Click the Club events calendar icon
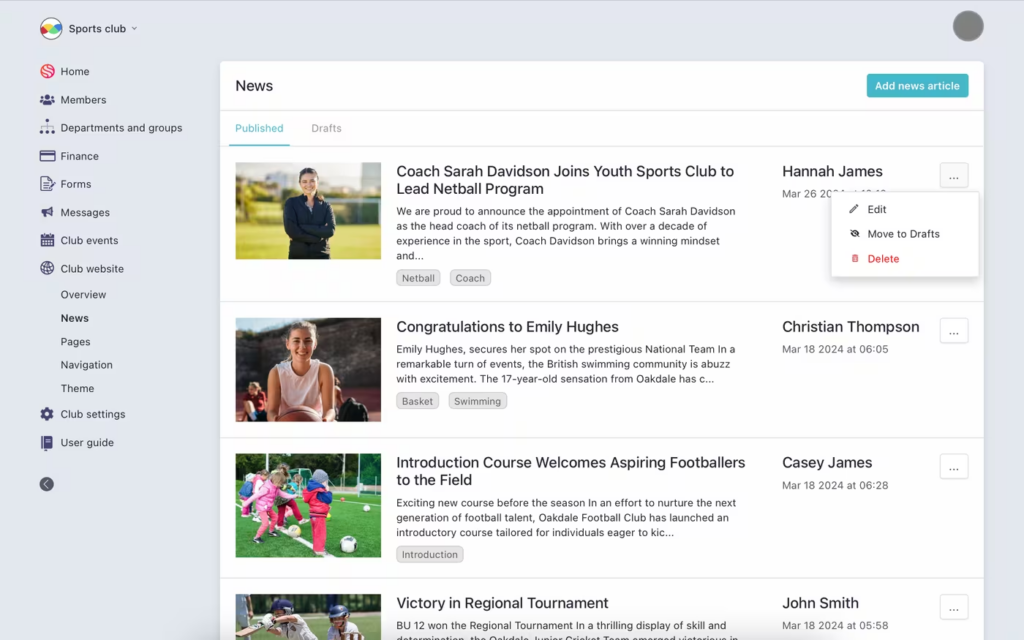The height and width of the screenshot is (640, 1024). click(x=47, y=240)
